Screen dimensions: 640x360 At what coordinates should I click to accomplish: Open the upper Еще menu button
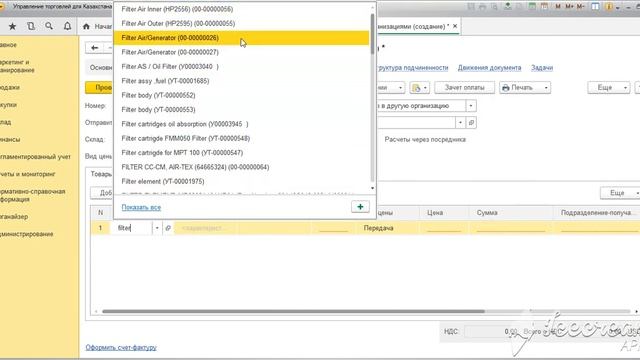608,87
